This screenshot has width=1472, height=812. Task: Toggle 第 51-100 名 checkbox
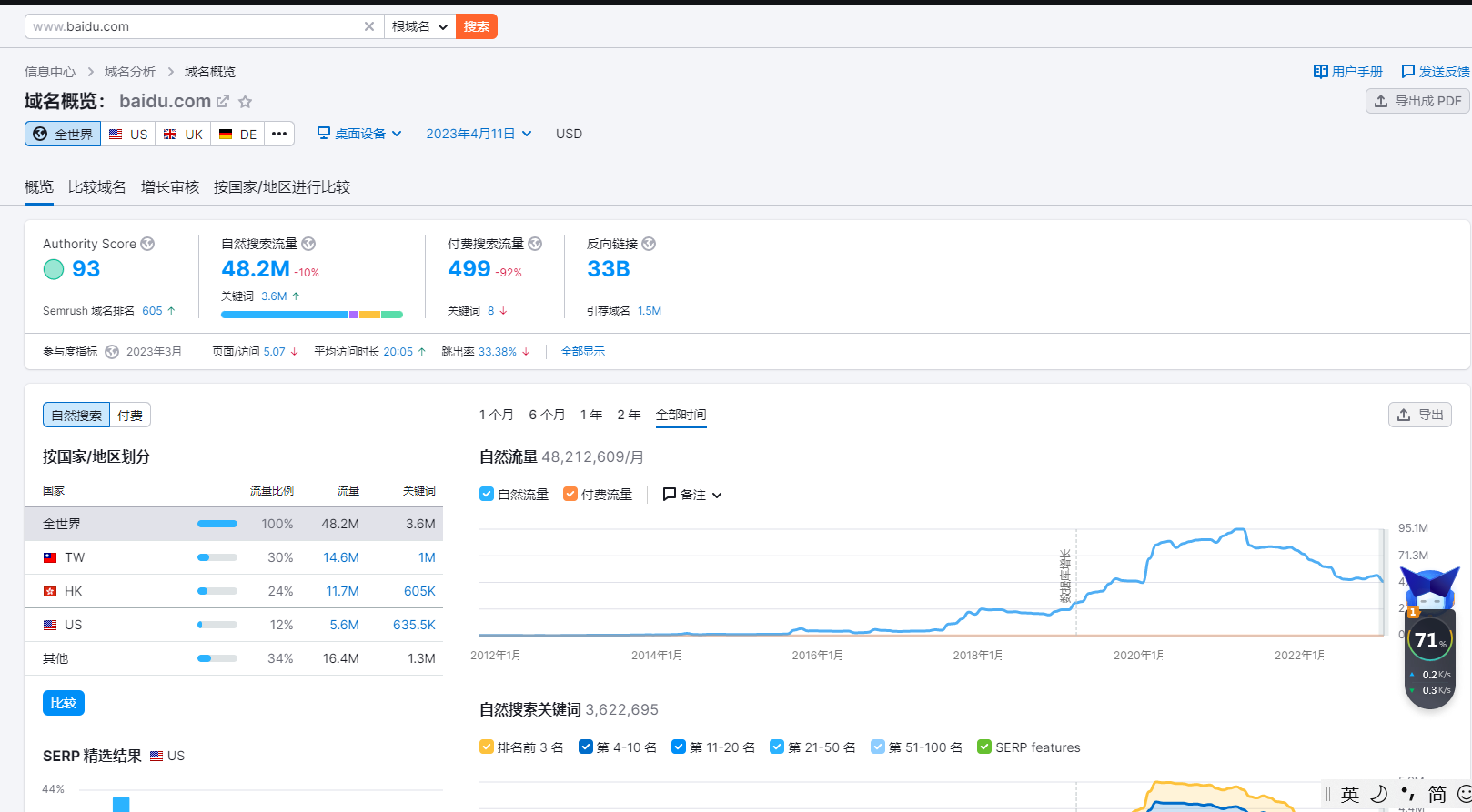coord(878,747)
